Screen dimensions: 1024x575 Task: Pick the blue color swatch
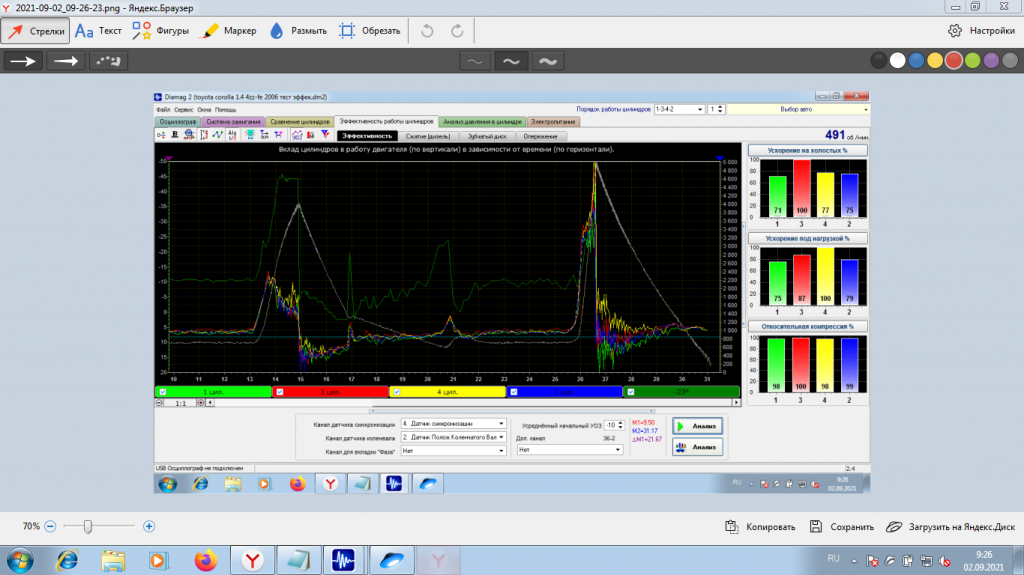(x=916, y=61)
